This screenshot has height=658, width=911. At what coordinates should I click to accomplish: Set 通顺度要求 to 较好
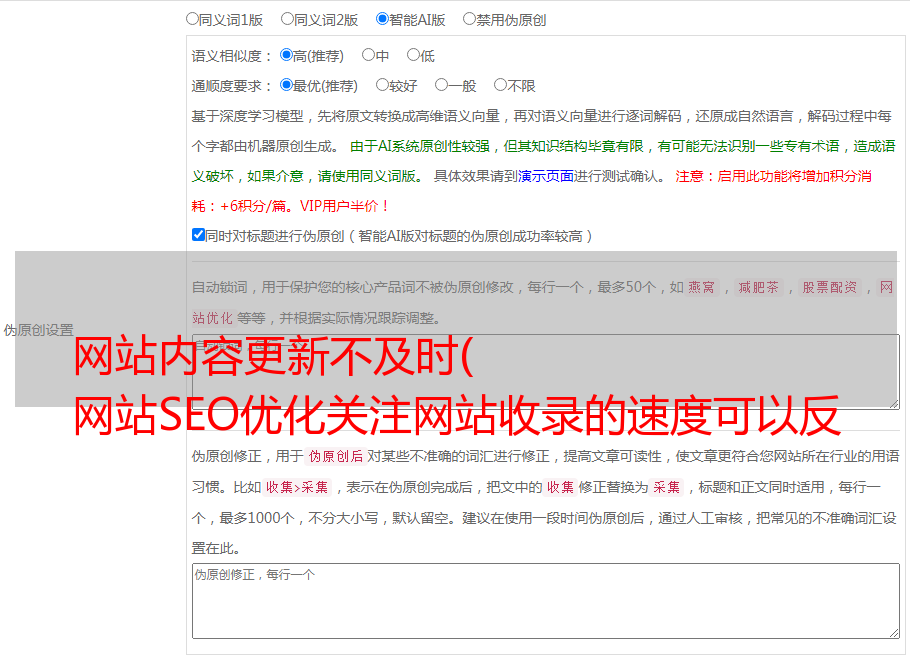(x=382, y=85)
